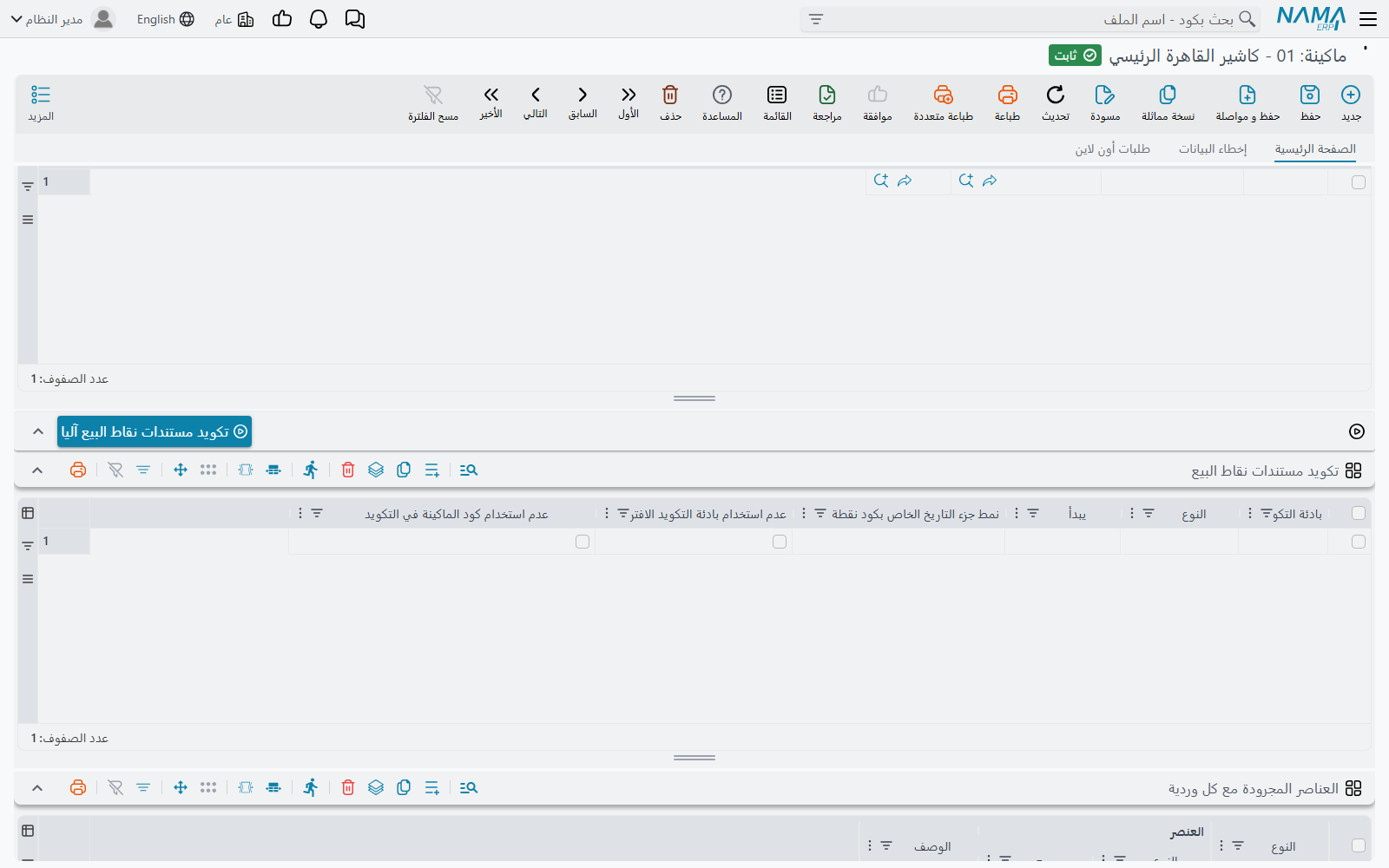
Task: Switch to إخطاء البيانات tab
Action: click(x=1212, y=149)
